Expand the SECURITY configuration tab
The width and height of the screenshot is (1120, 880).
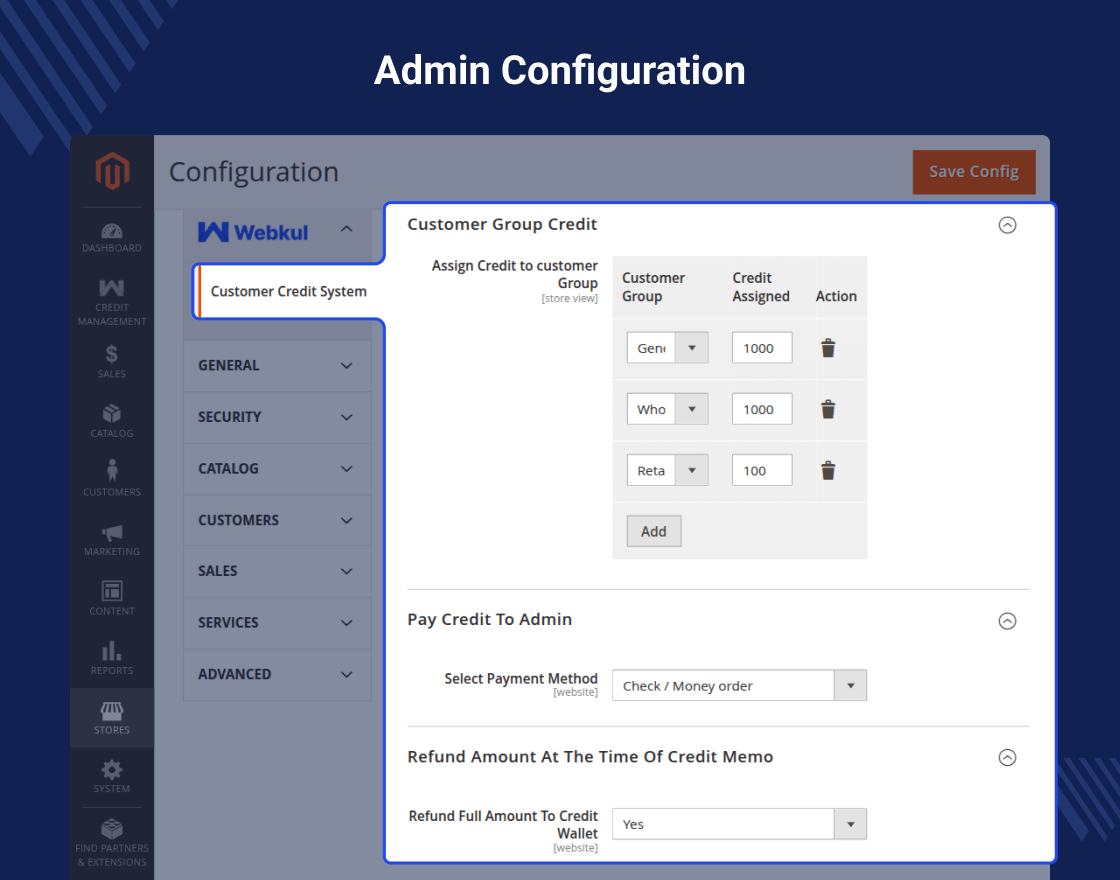click(x=276, y=417)
